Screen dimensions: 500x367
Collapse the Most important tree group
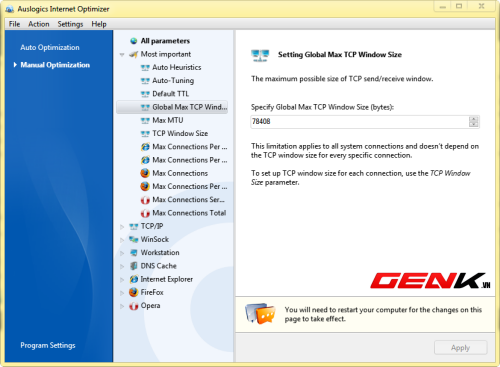click(x=122, y=55)
